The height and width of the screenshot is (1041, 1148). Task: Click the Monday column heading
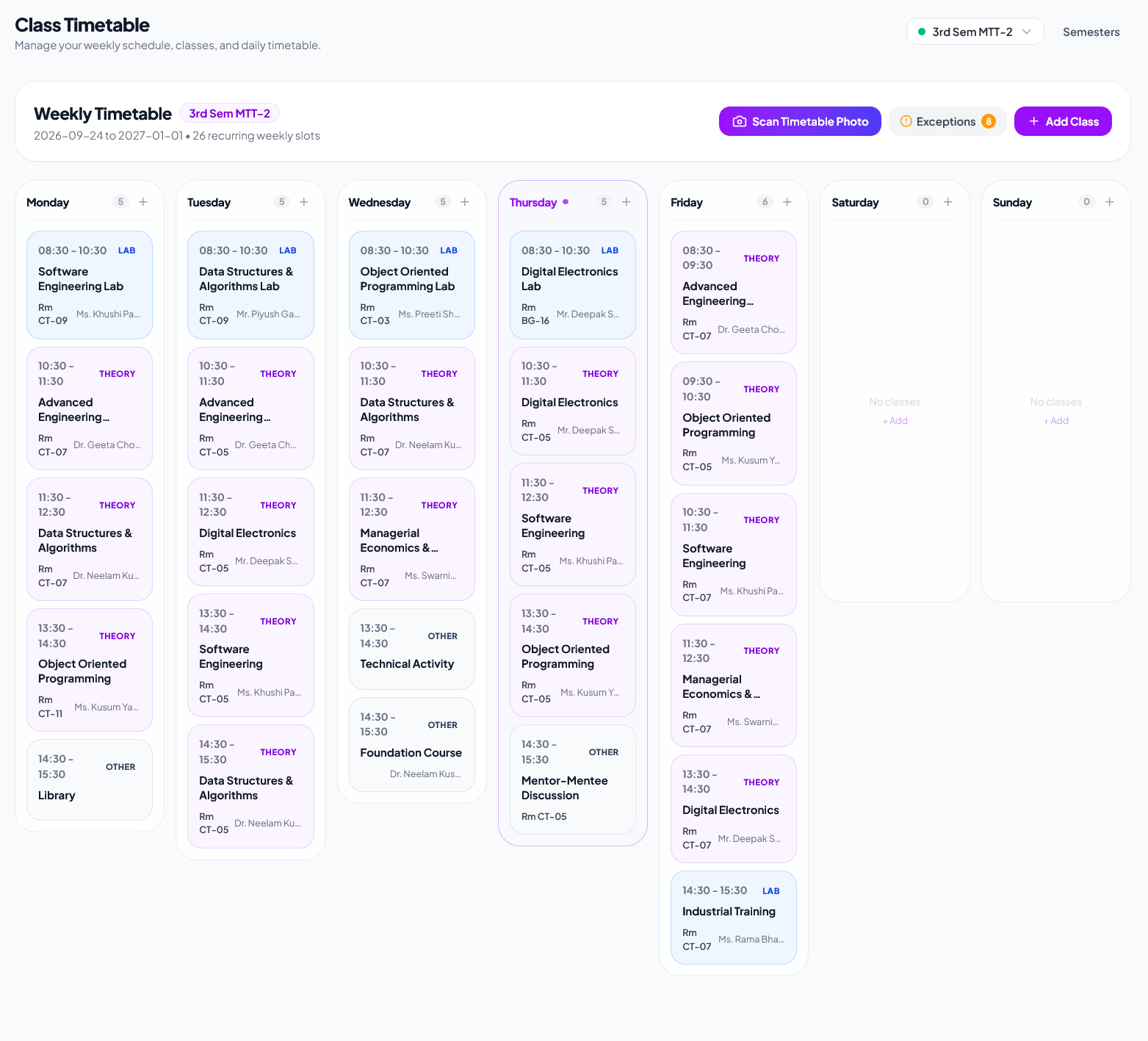click(x=48, y=202)
